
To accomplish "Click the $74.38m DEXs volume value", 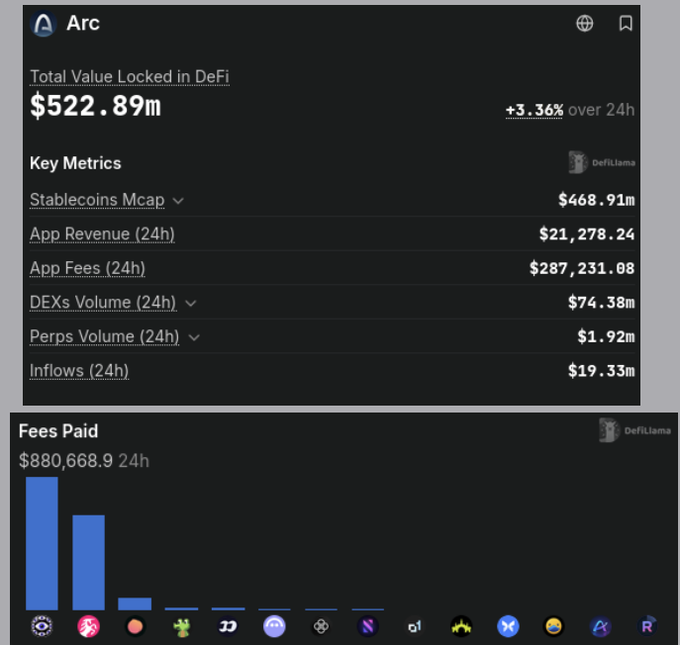I will pyautogui.click(x=601, y=302).
